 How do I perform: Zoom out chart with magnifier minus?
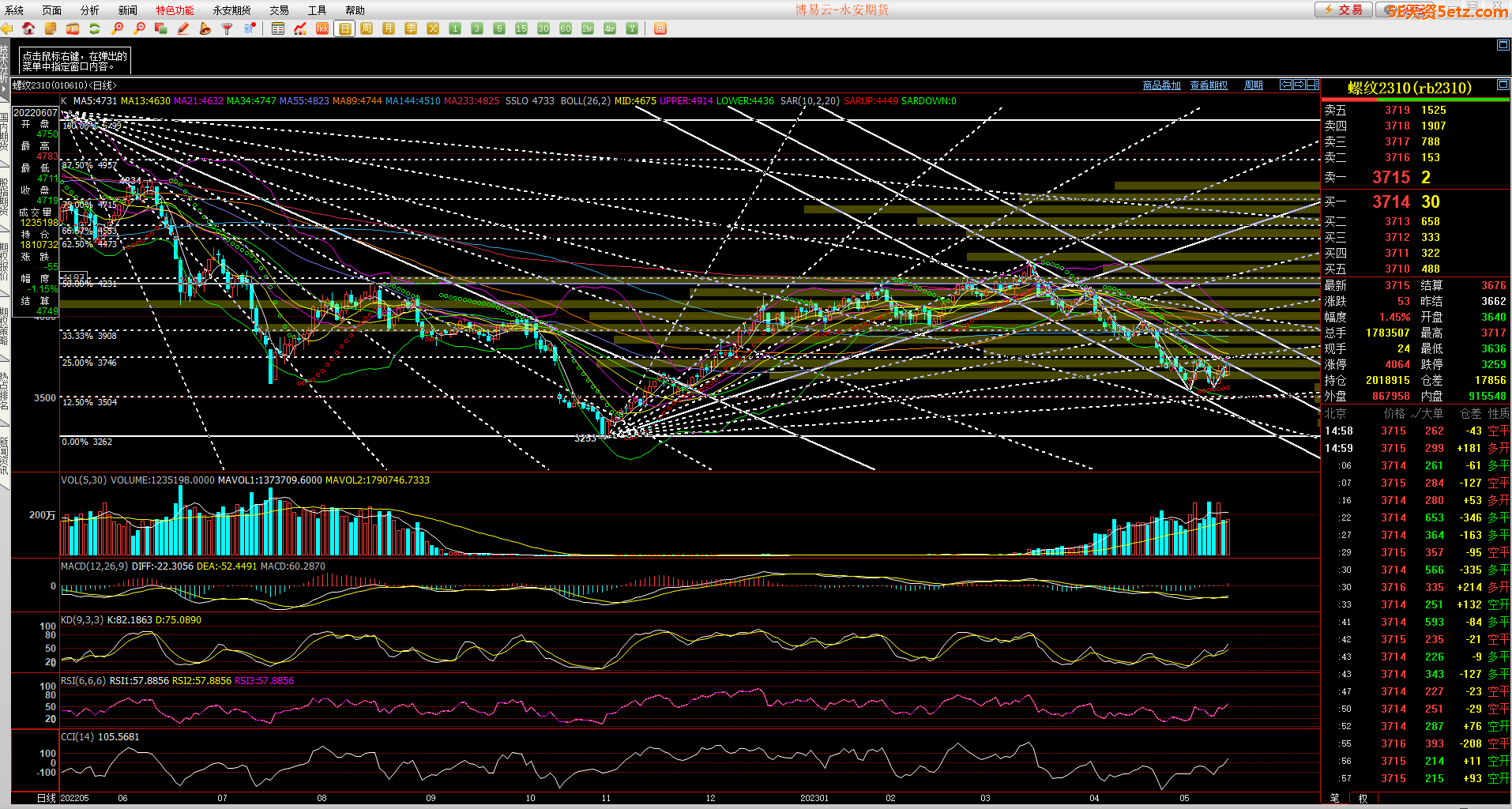coord(139,28)
